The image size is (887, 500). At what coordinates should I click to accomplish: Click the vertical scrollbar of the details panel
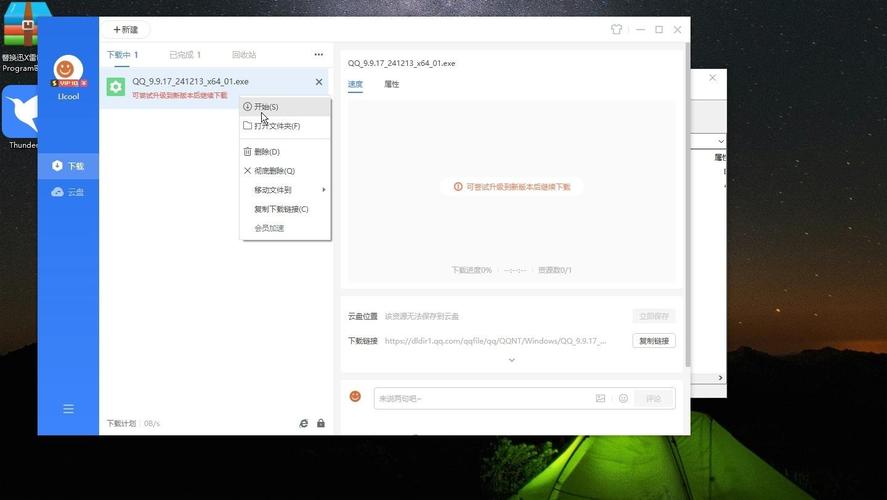click(x=687, y=204)
